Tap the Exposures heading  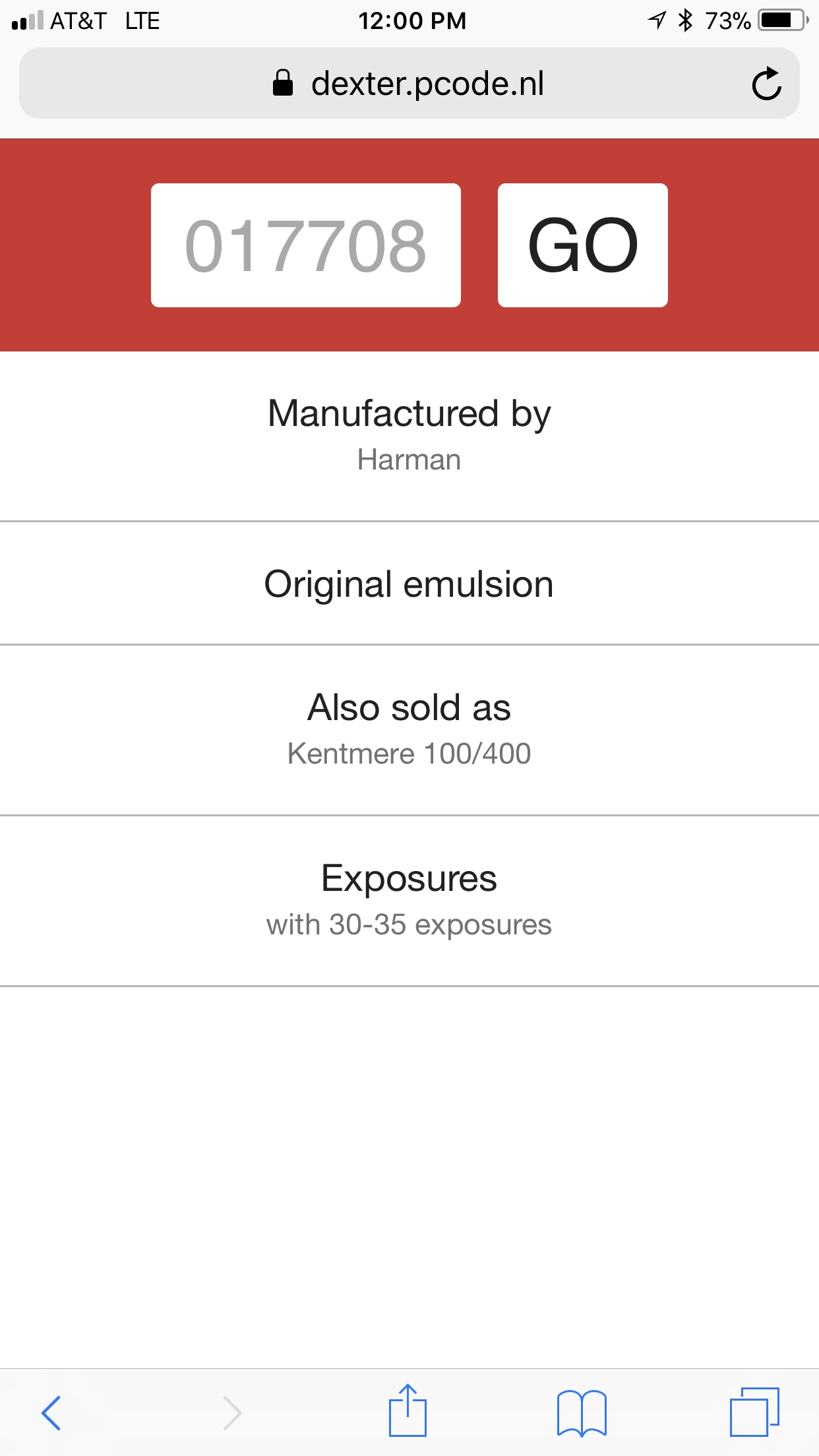click(x=409, y=878)
